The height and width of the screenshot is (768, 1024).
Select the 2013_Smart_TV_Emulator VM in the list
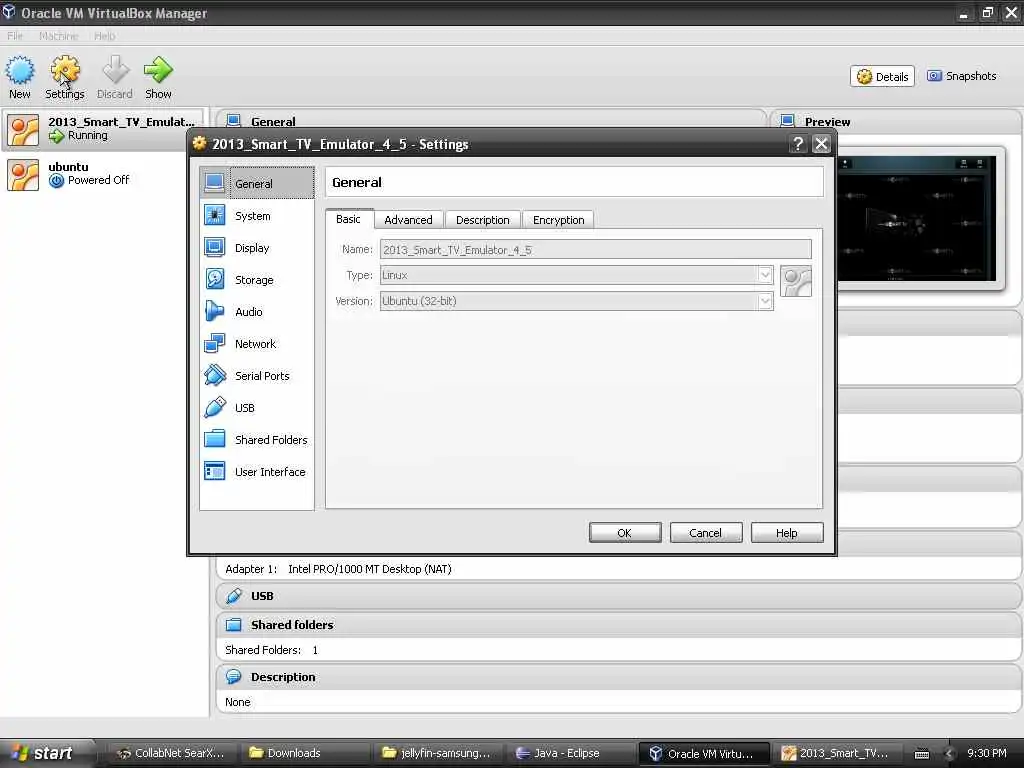click(103, 129)
